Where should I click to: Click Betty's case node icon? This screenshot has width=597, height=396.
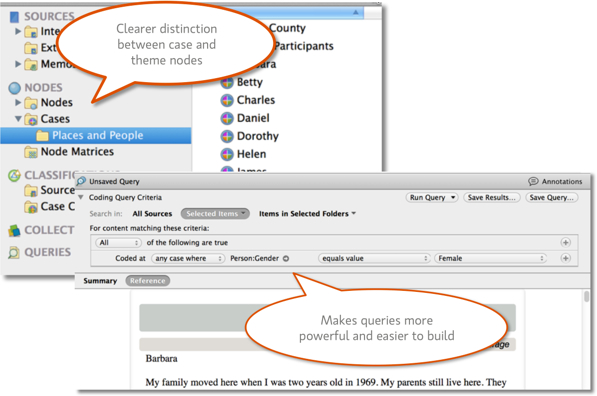pyautogui.click(x=227, y=82)
